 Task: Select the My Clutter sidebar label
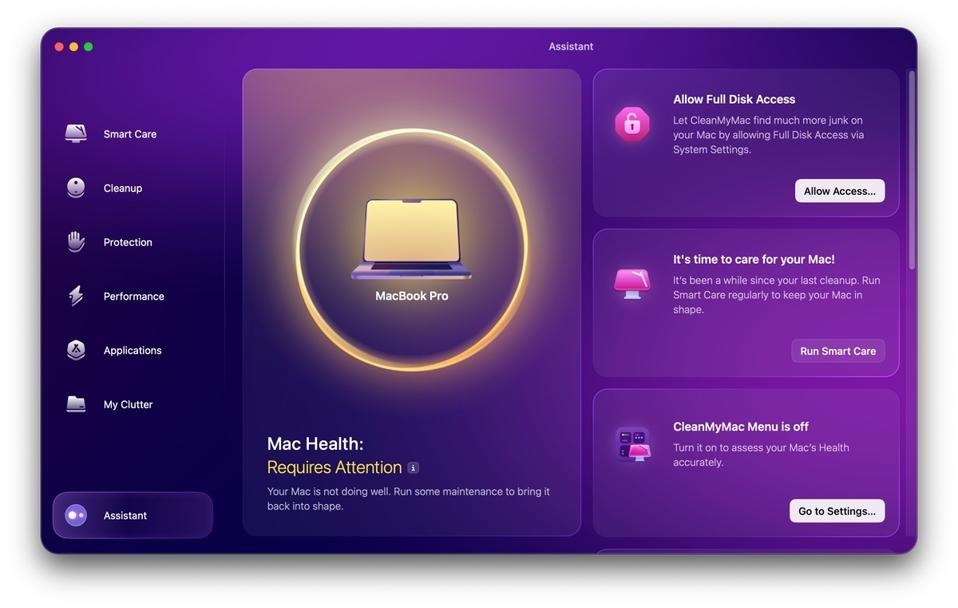click(128, 404)
